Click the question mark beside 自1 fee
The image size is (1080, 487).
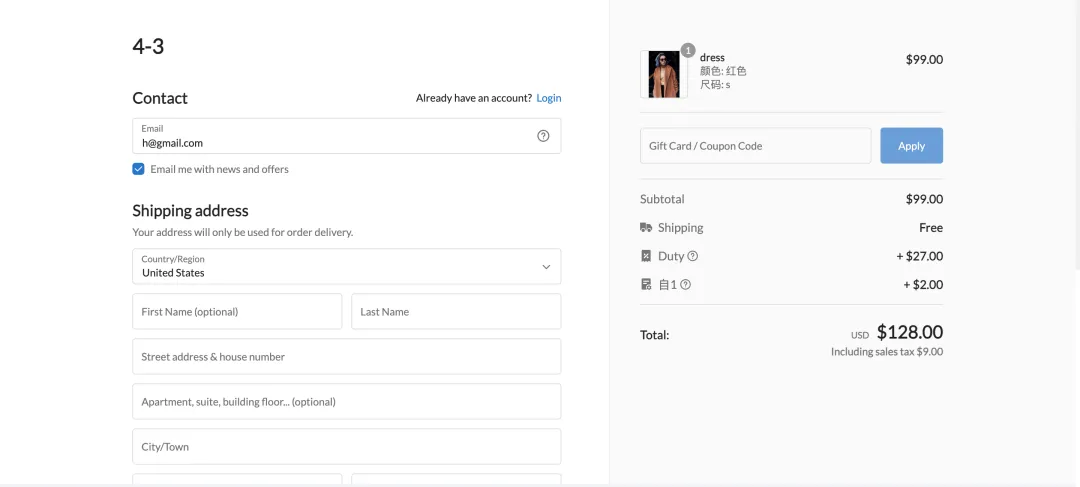(686, 285)
